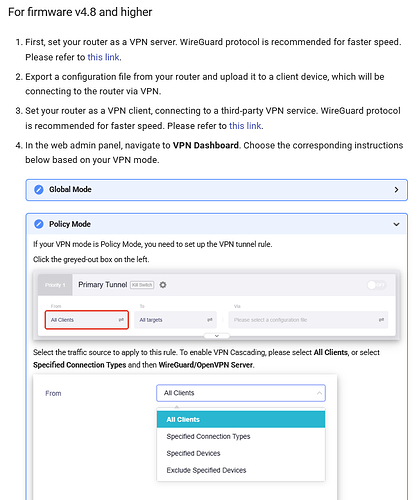Click the Kill Switch badge
This screenshot has width=418, height=500.
pos(142,285)
